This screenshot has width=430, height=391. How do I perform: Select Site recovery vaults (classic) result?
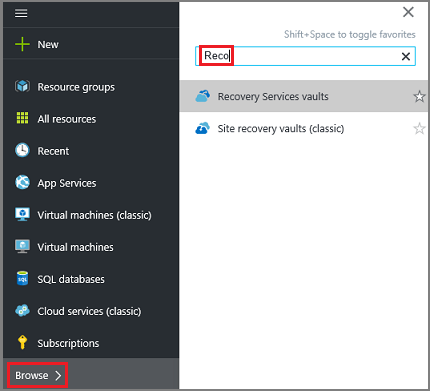(x=304, y=128)
